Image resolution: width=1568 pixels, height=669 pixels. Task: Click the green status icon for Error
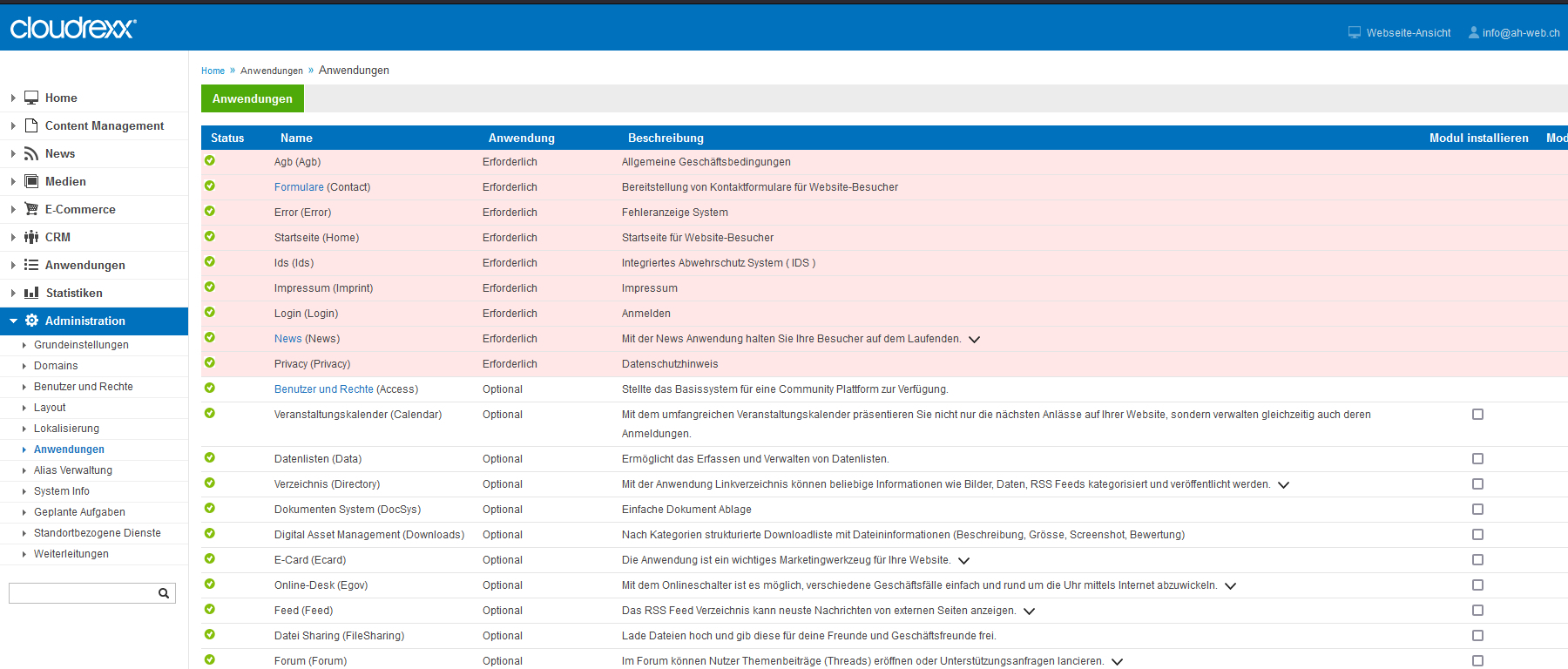coord(210,211)
